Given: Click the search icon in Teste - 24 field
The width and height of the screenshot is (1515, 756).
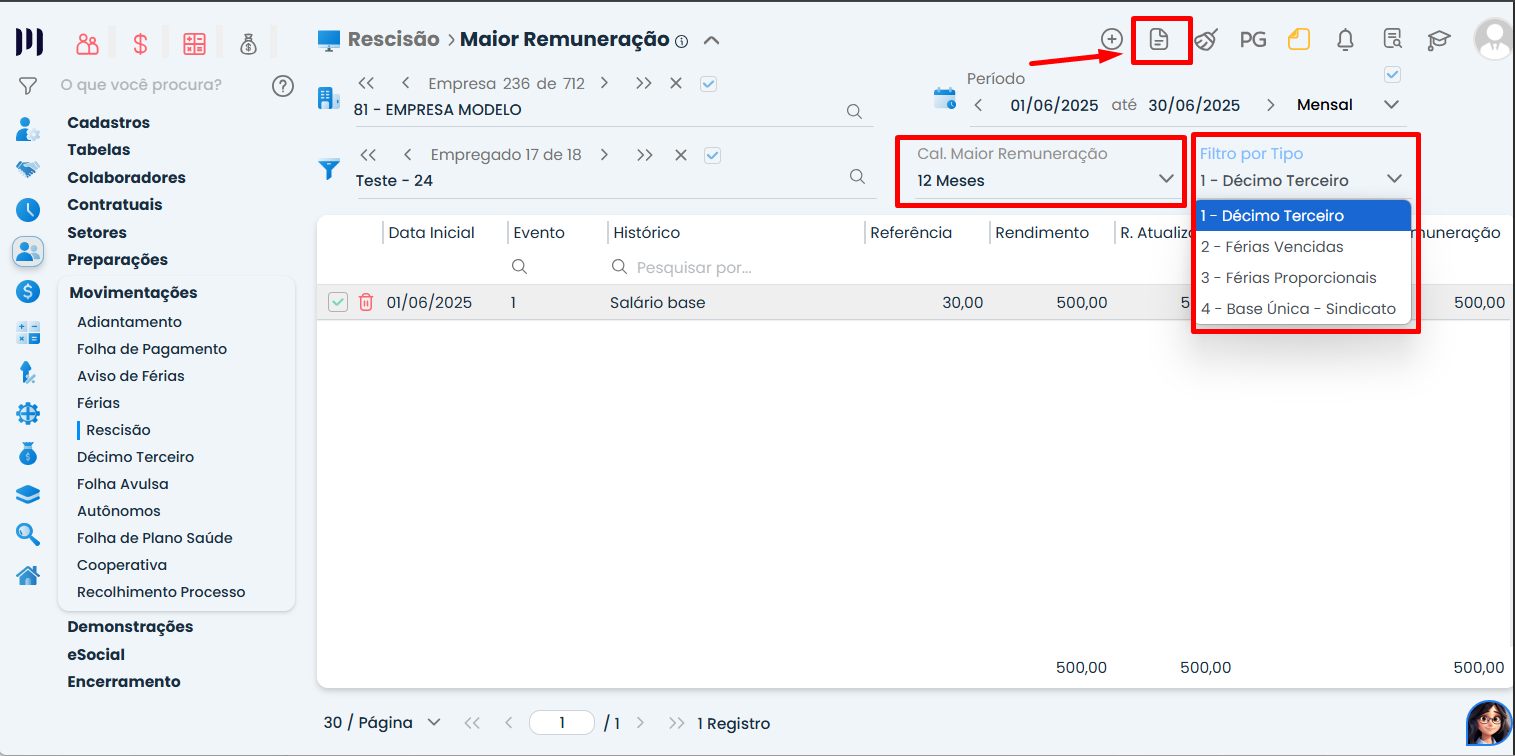Looking at the screenshot, I should pyautogui.click(x=857, y=176).
